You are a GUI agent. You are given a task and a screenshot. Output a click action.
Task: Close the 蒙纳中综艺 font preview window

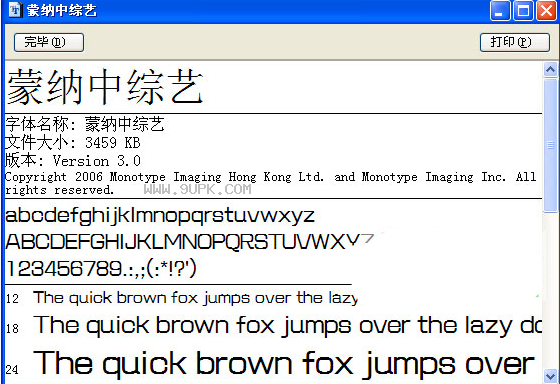546,10
